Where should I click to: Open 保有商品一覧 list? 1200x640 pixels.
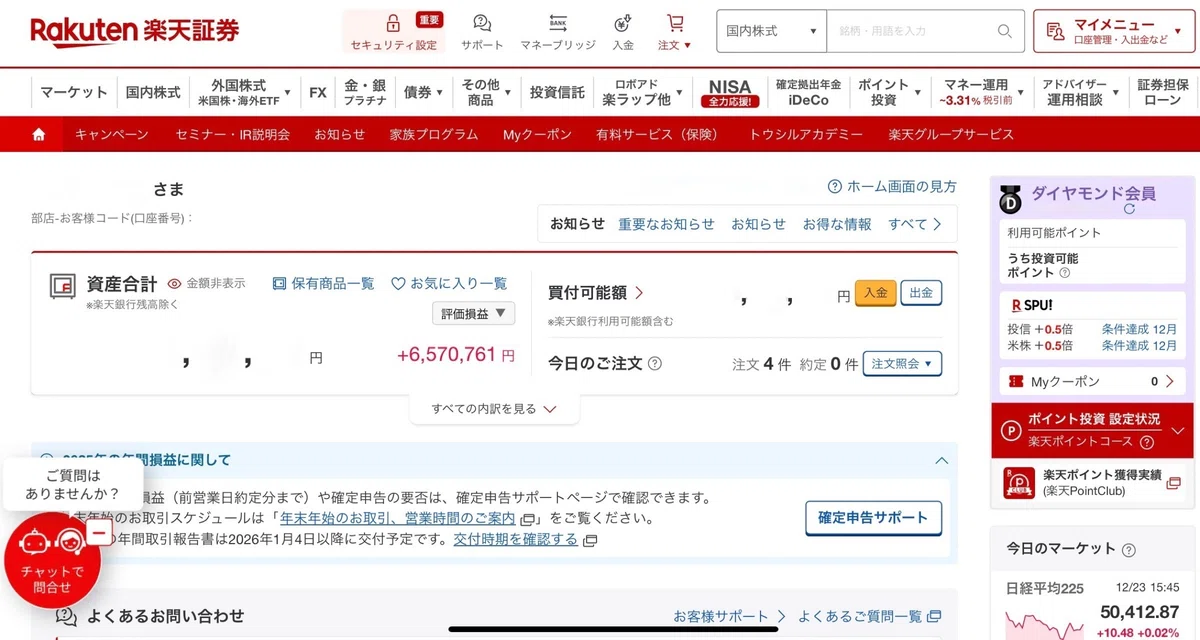[323, 284]
